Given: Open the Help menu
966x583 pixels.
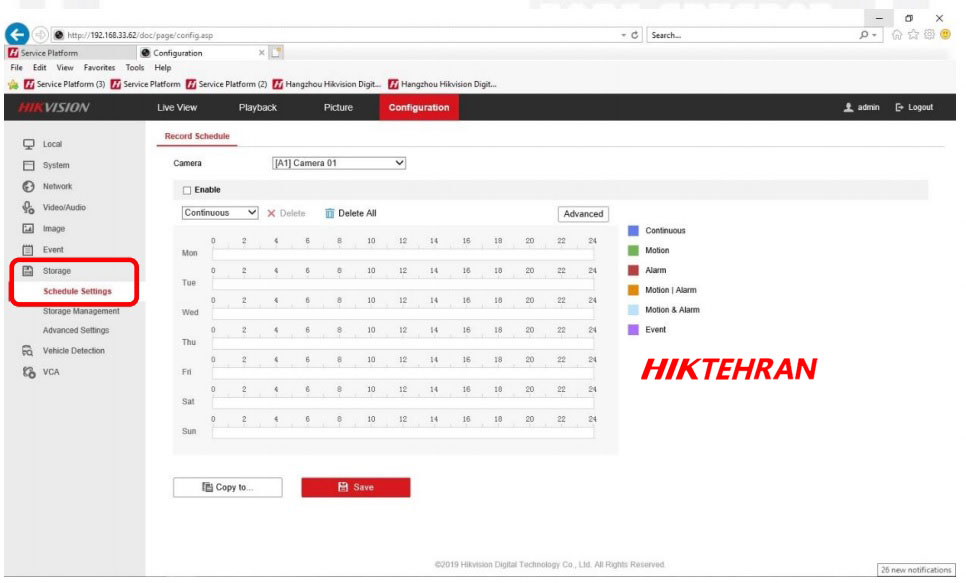Looking at the screenshot, I should tap(163, 68).
